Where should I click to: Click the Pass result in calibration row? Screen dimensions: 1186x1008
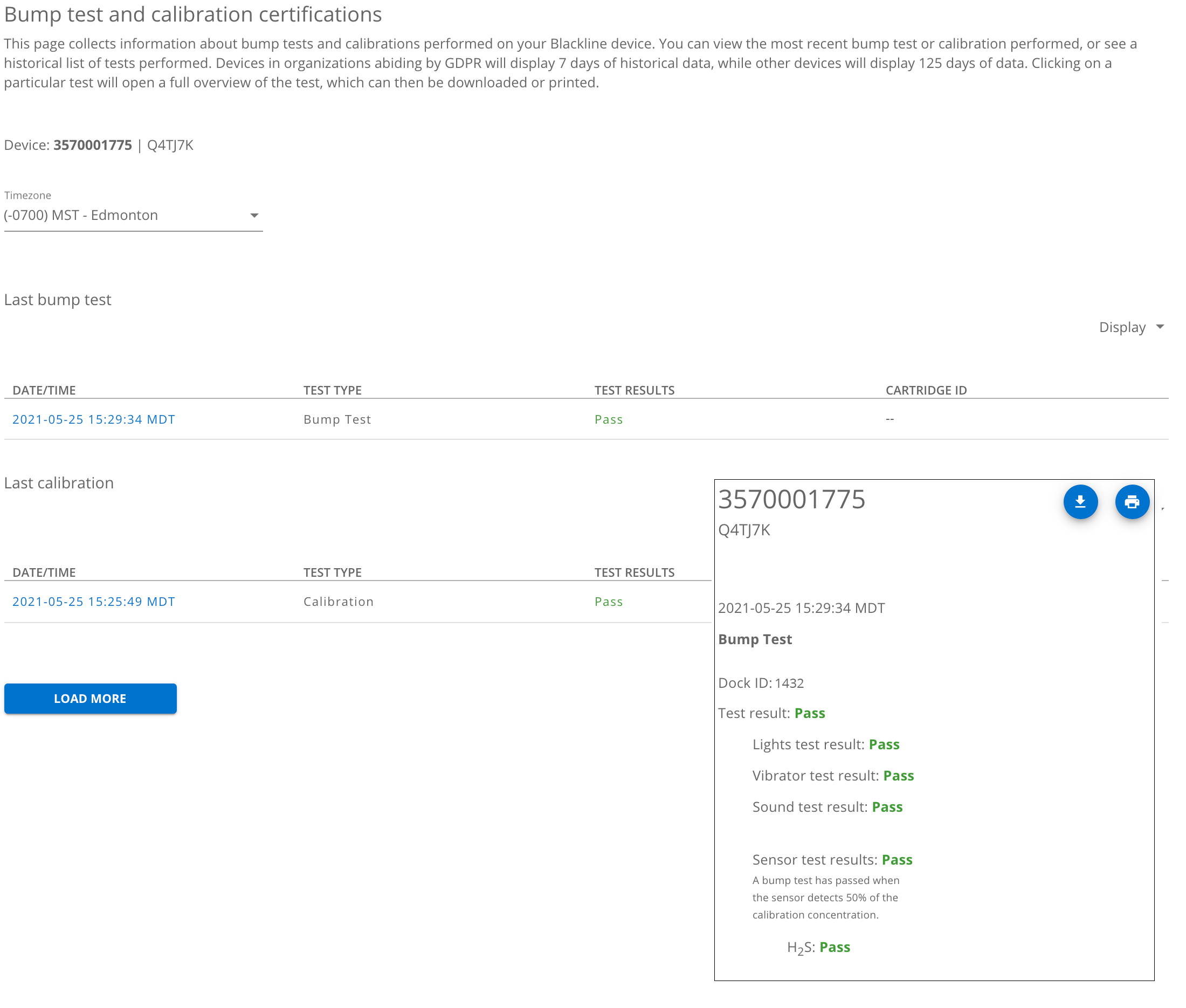[x=608, y=601]
